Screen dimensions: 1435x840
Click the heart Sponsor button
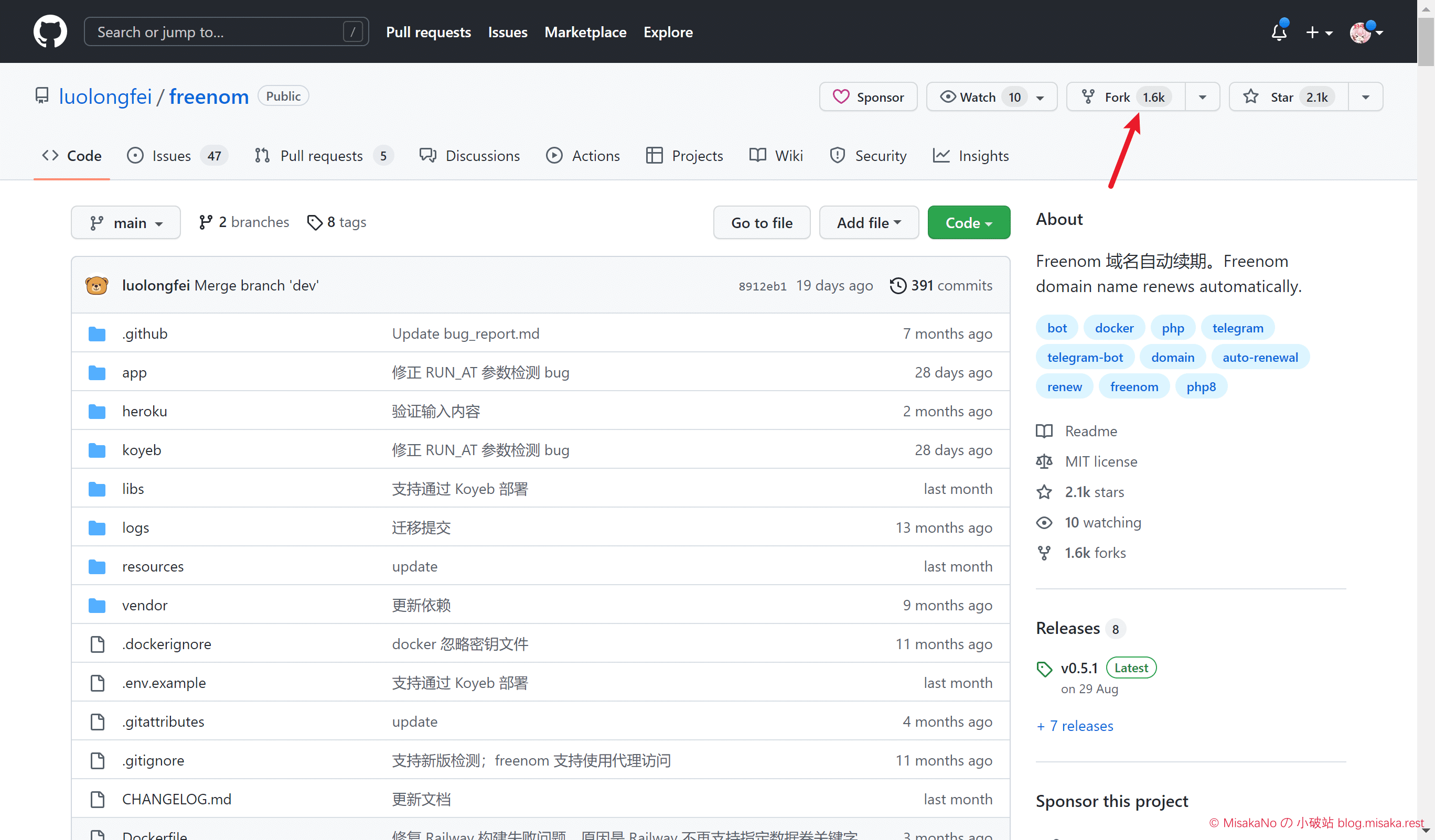868,97
